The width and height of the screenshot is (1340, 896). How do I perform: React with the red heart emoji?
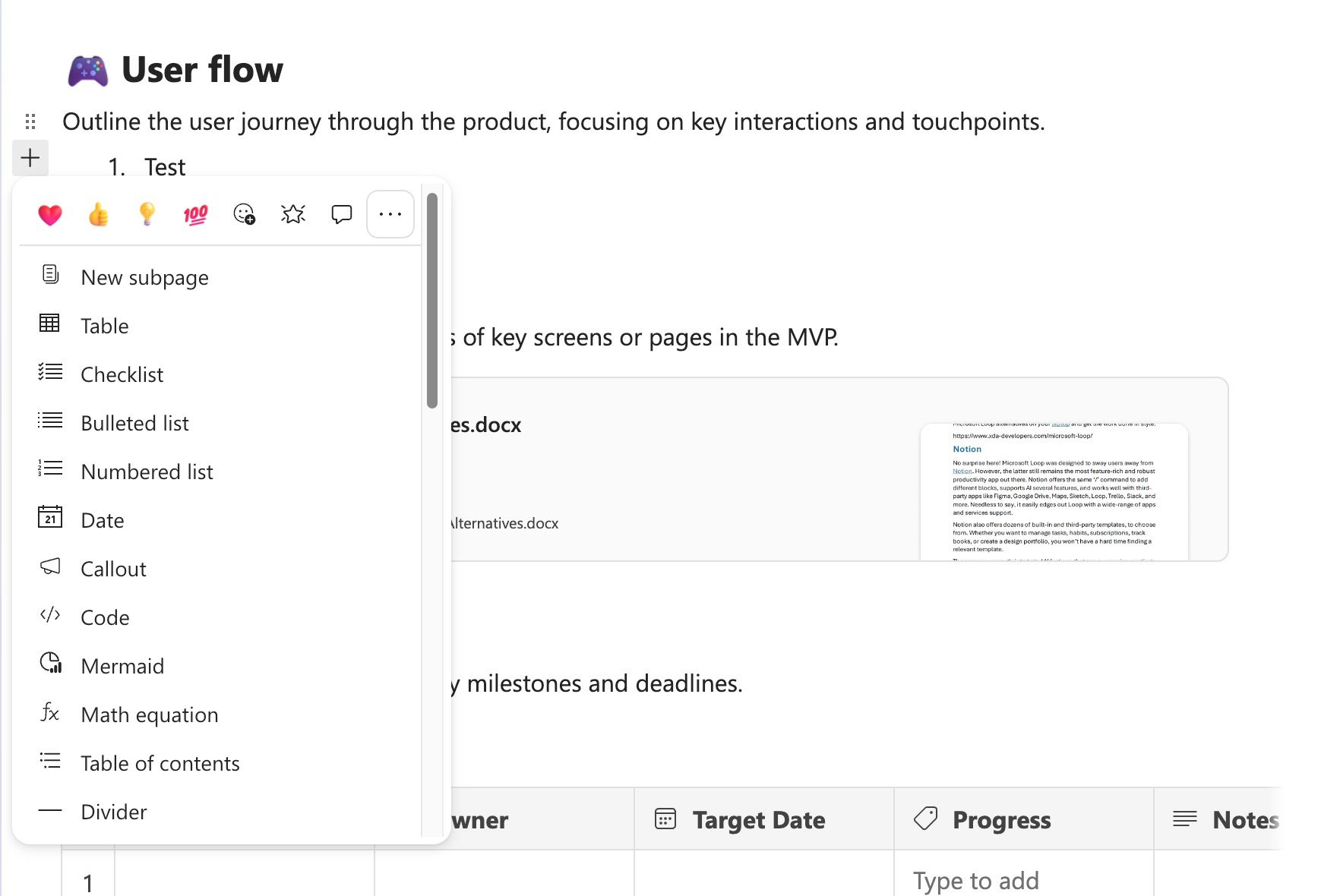point(50,215)
